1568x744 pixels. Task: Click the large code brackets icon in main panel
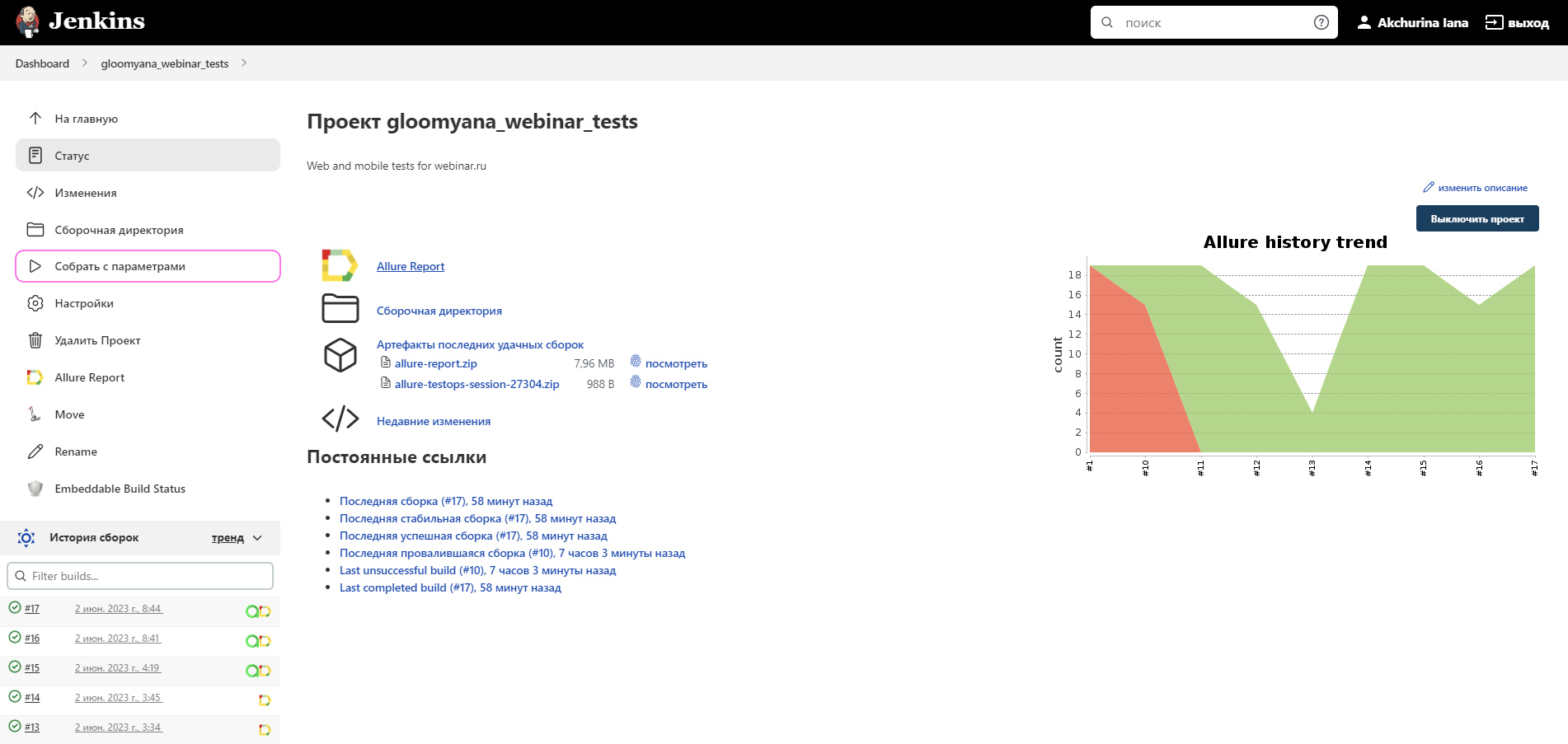click(x=340, y=419)
